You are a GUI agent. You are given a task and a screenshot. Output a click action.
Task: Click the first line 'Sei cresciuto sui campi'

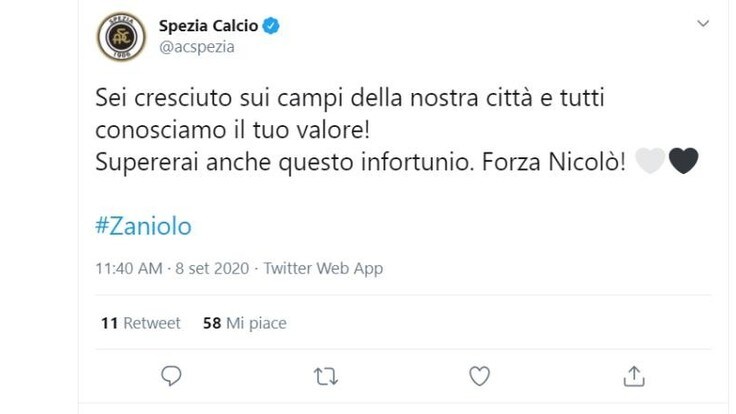pos(220,98)
